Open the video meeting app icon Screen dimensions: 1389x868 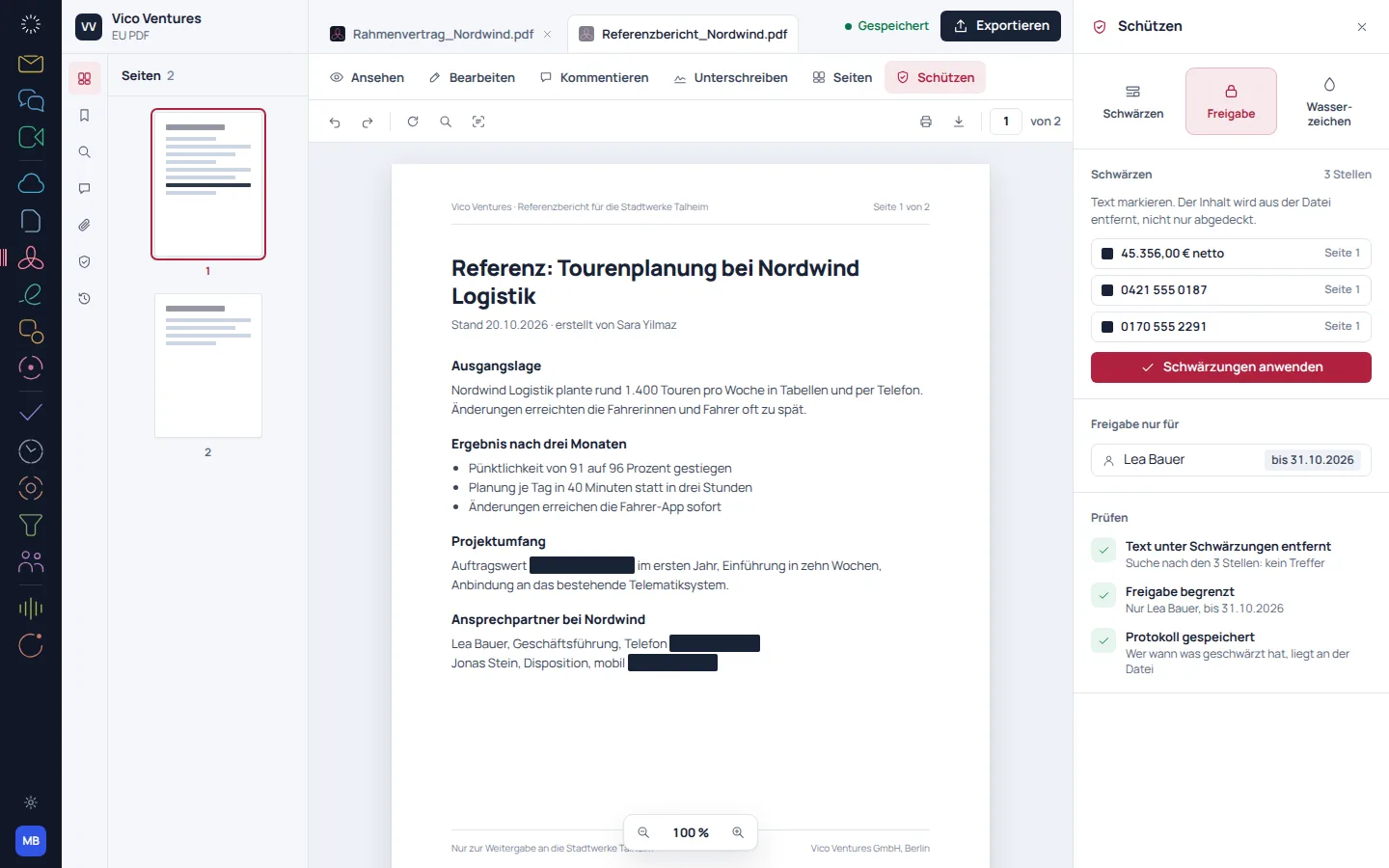31,137
